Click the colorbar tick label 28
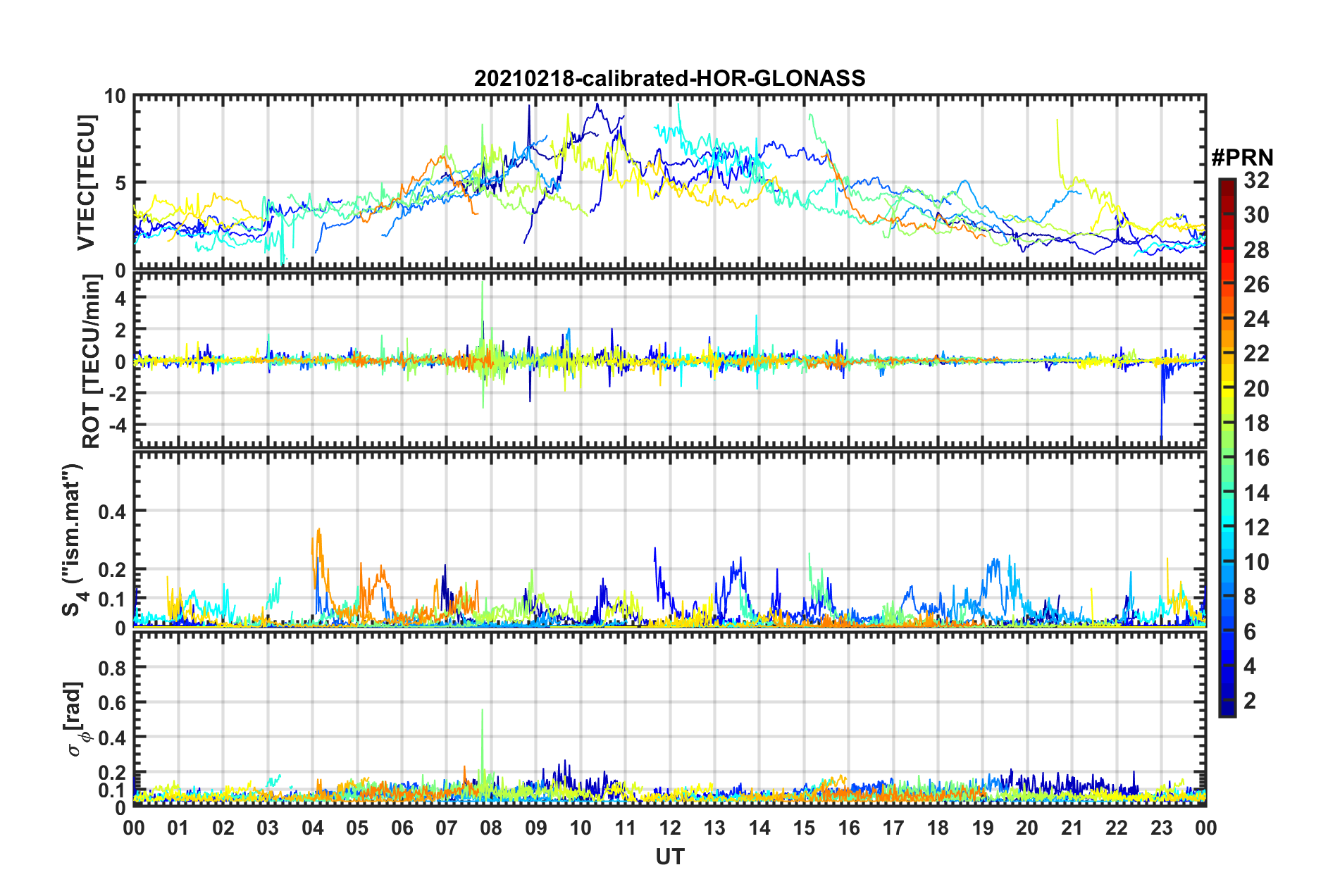1340x896 pixels. tap(1256, 250)
